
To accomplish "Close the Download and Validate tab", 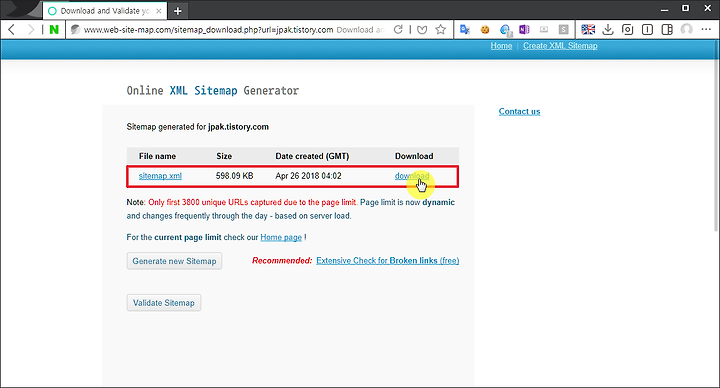I will coord(159,11).
